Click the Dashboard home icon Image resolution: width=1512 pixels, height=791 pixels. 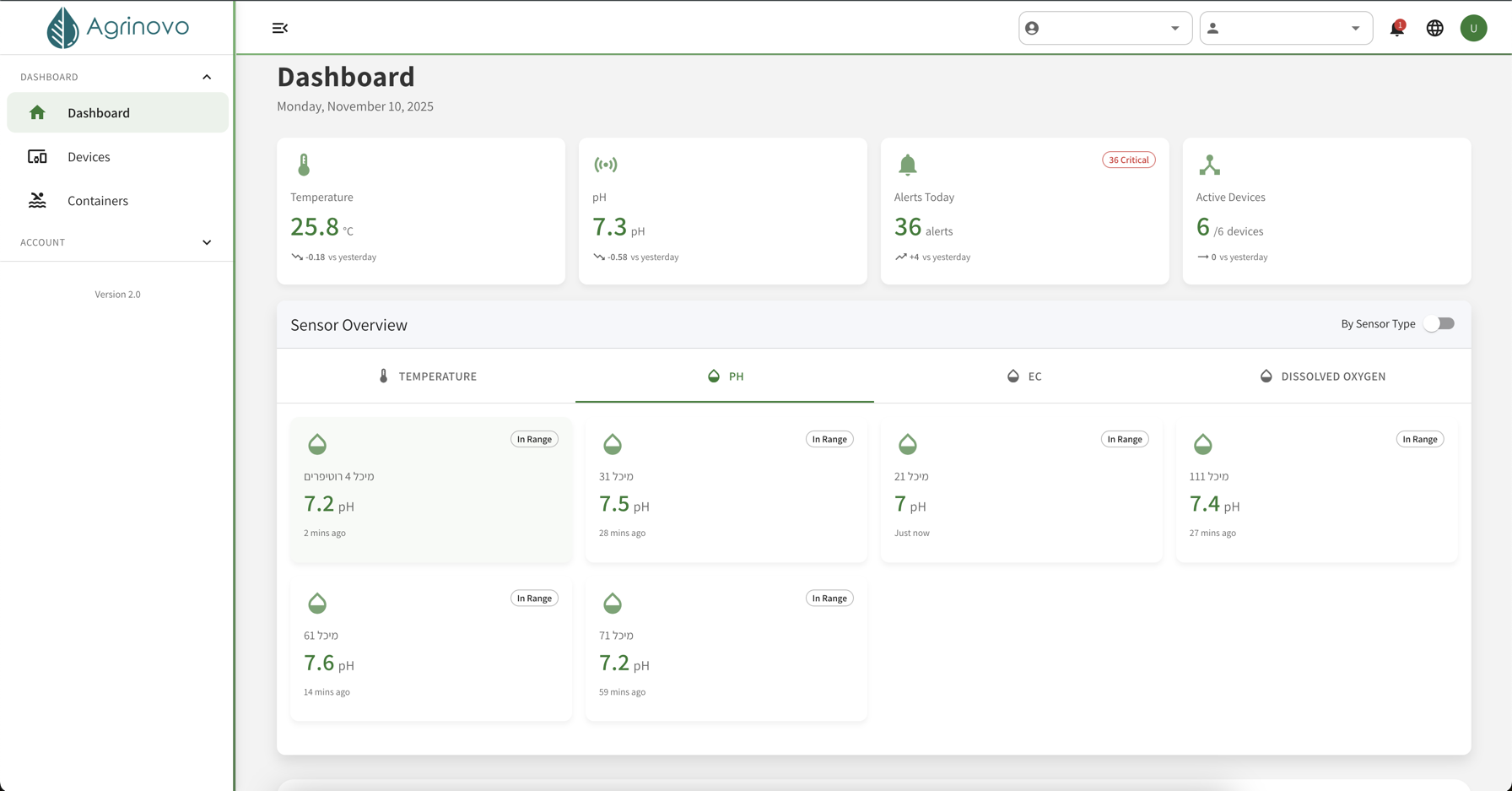tap(37, 112)
